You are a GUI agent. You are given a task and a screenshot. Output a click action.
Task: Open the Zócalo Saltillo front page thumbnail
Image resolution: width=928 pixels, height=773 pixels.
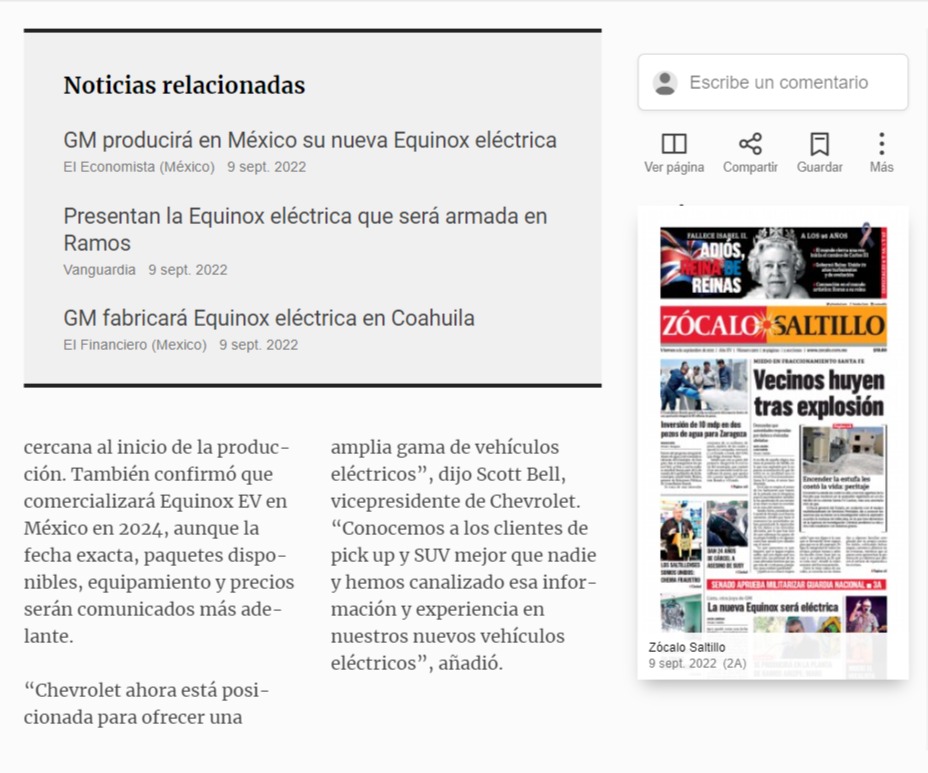[x=773, y=442]
